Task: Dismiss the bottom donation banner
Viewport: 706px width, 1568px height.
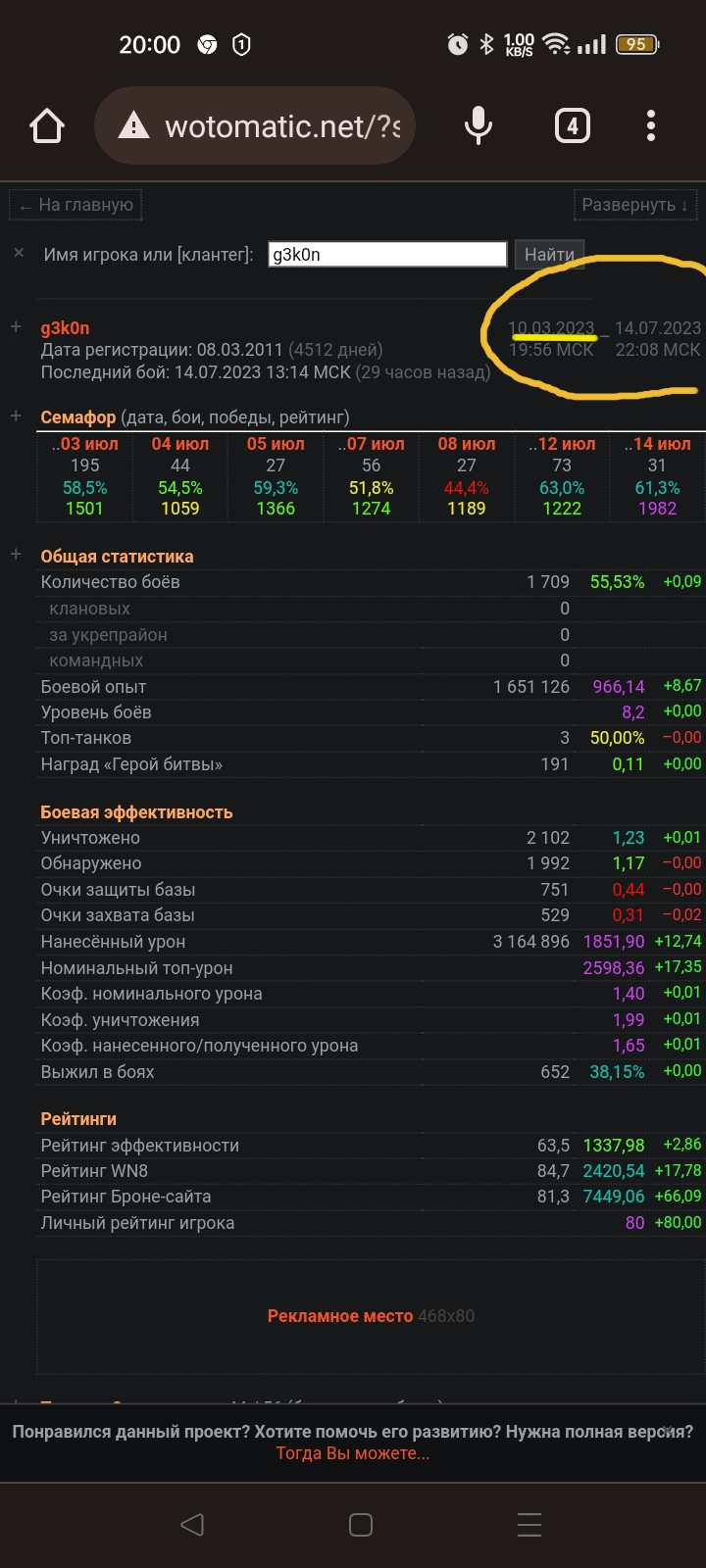Action: pos(668,1430)
